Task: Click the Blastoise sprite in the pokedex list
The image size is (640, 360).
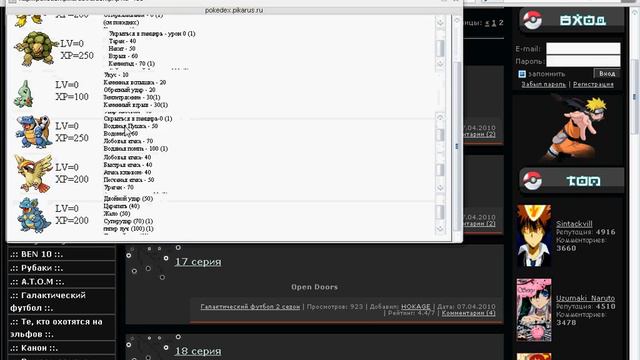Action: tap(34, 132)
